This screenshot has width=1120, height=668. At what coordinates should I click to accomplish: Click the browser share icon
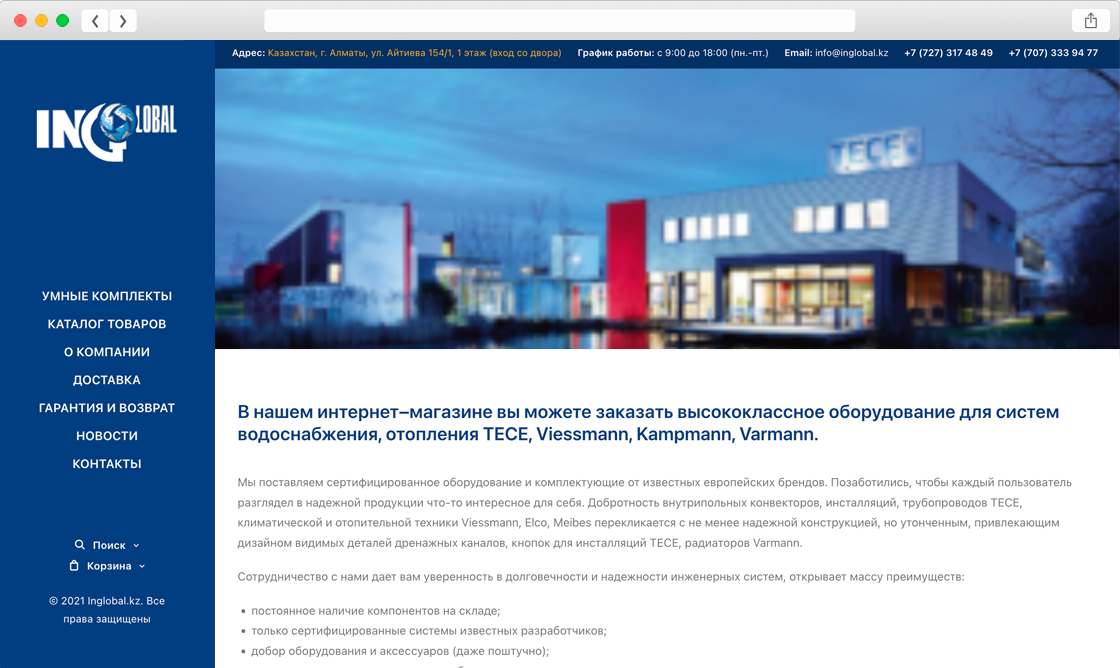[1090, 21]
